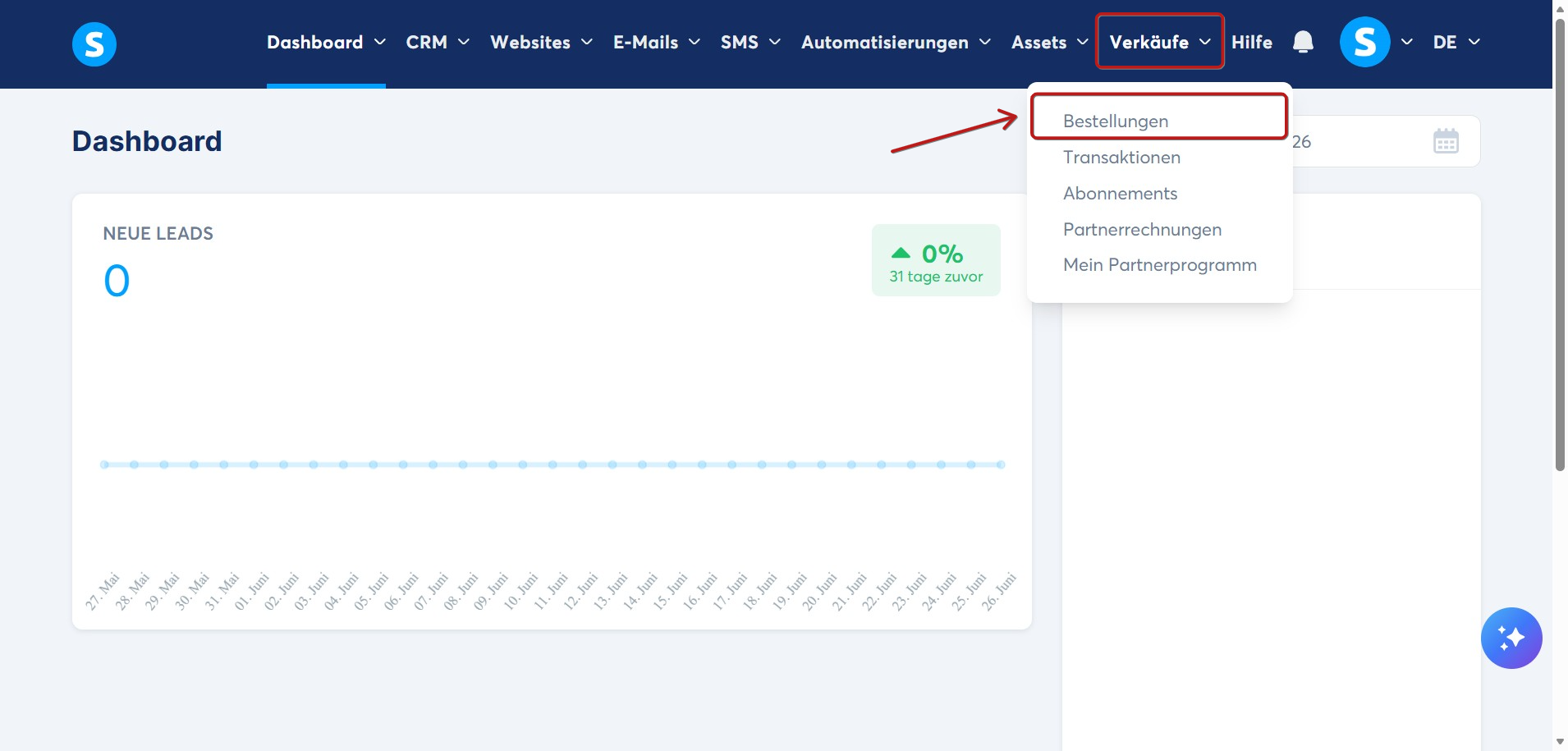Image resolution: width=1568 pixels, height=751 pixels.
Task: Switch language via DE dropdown
Action: coord(1456,42)
